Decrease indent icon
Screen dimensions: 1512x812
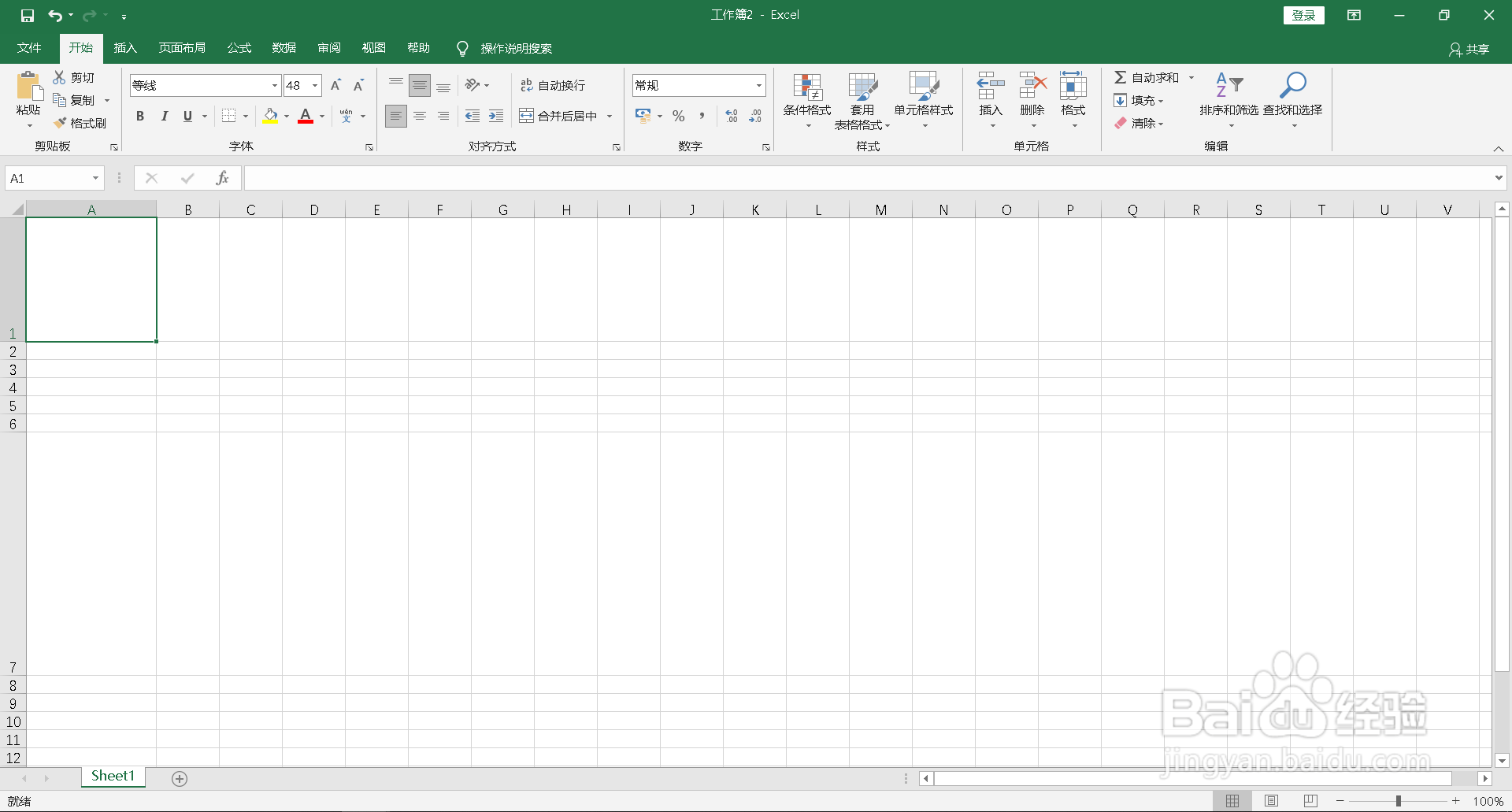point(472,116)
